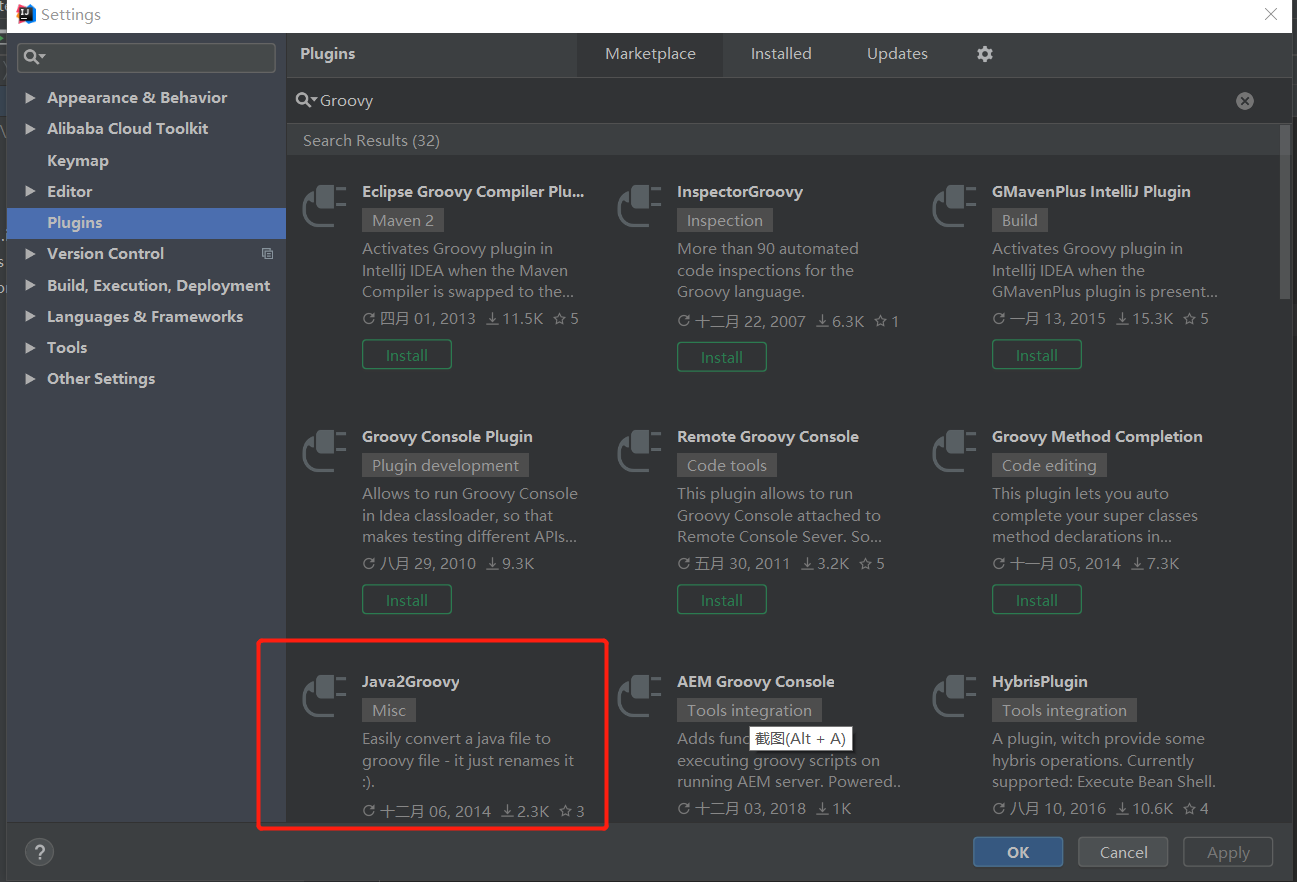Click the settings search magnifier icon
Viewport: 1297px width, 882px height.
[x=35, y=57]
